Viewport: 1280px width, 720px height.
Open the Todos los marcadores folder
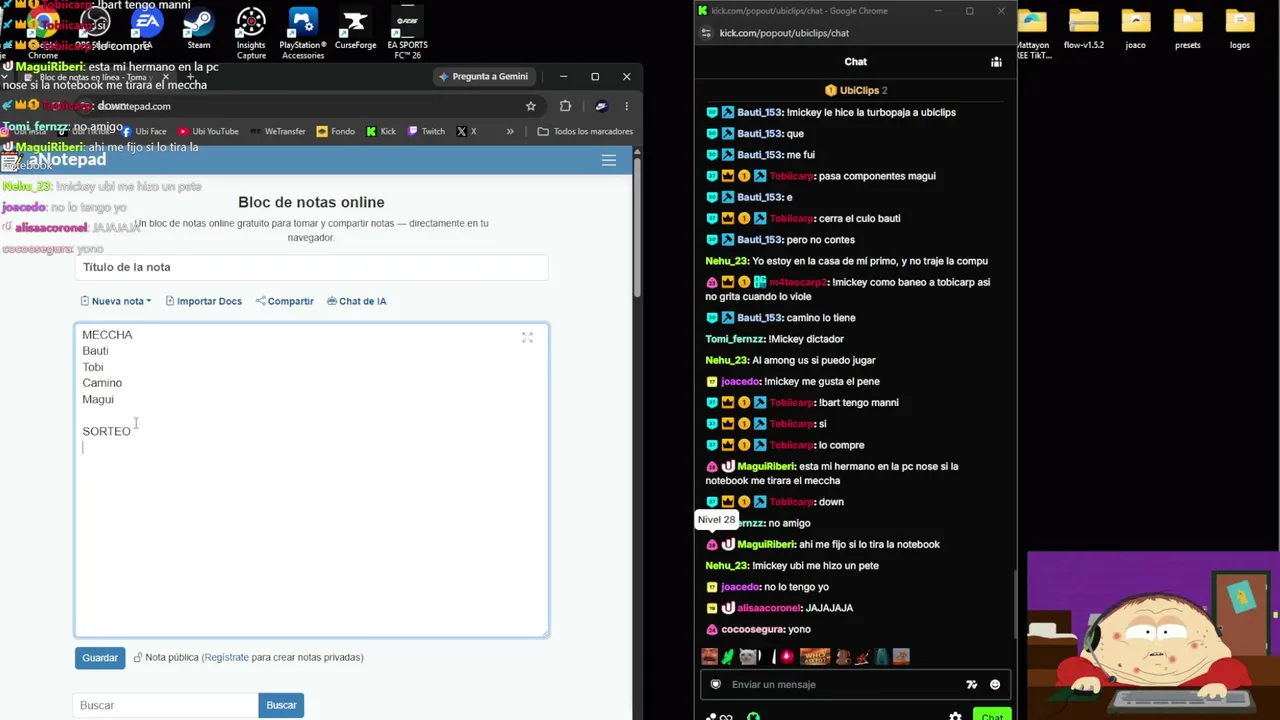585,131
